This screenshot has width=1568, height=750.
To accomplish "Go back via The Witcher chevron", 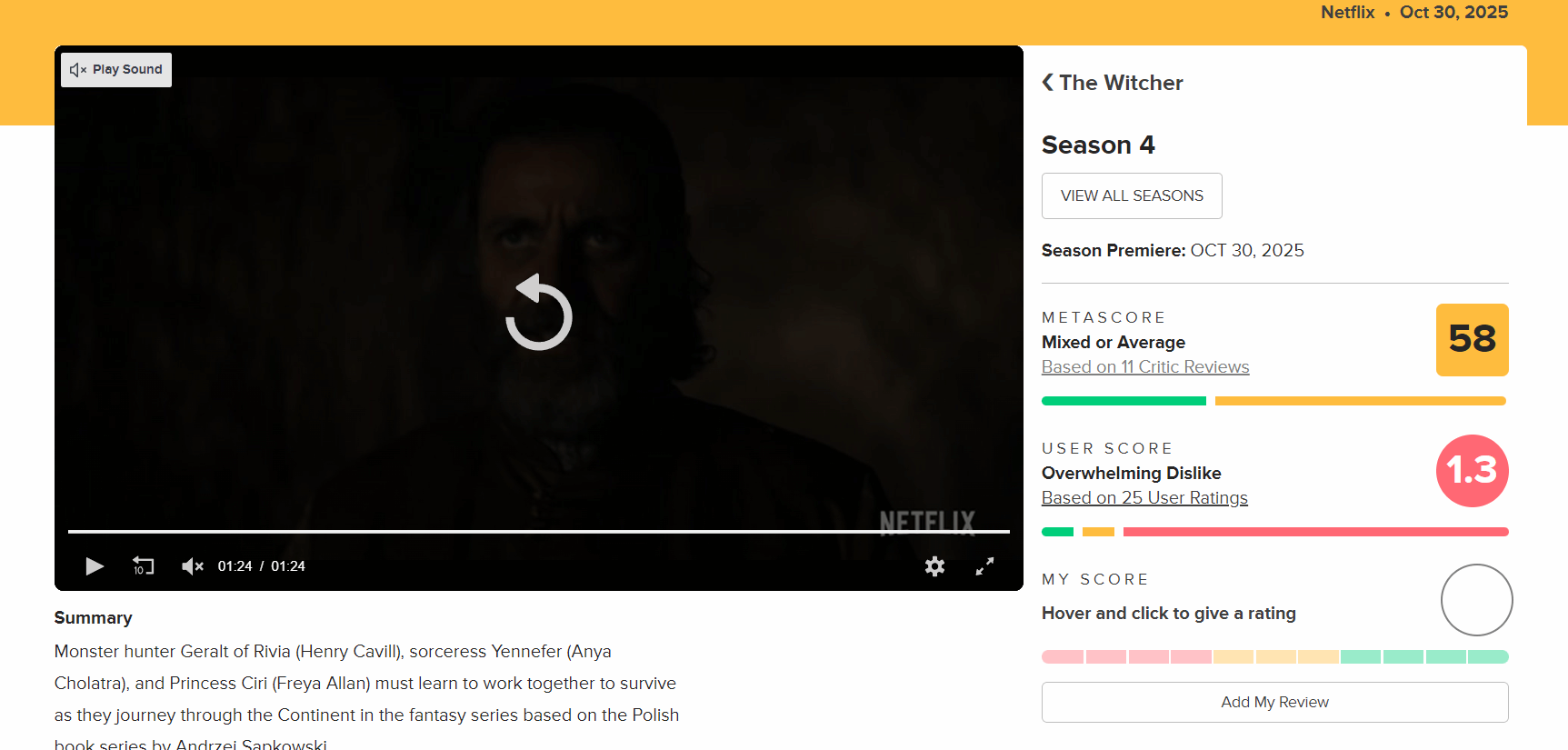I will (x=1048, y=83).
